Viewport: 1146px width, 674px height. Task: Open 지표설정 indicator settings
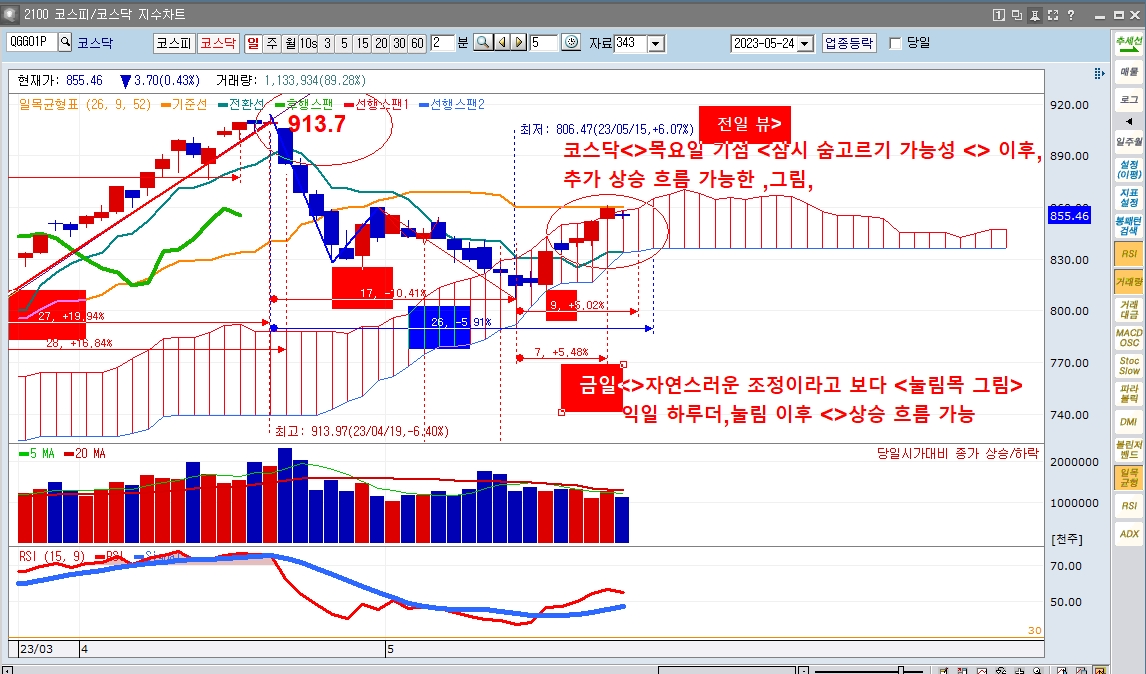click(x=1129, y=197)
